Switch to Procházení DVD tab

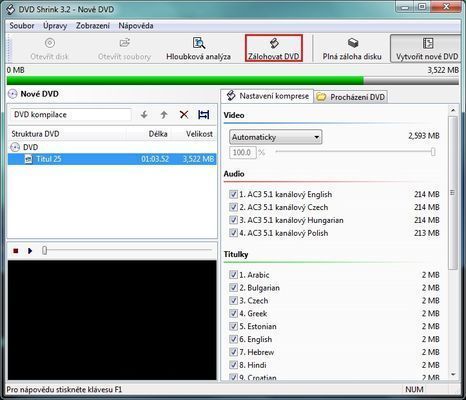(x=351, y=97)
